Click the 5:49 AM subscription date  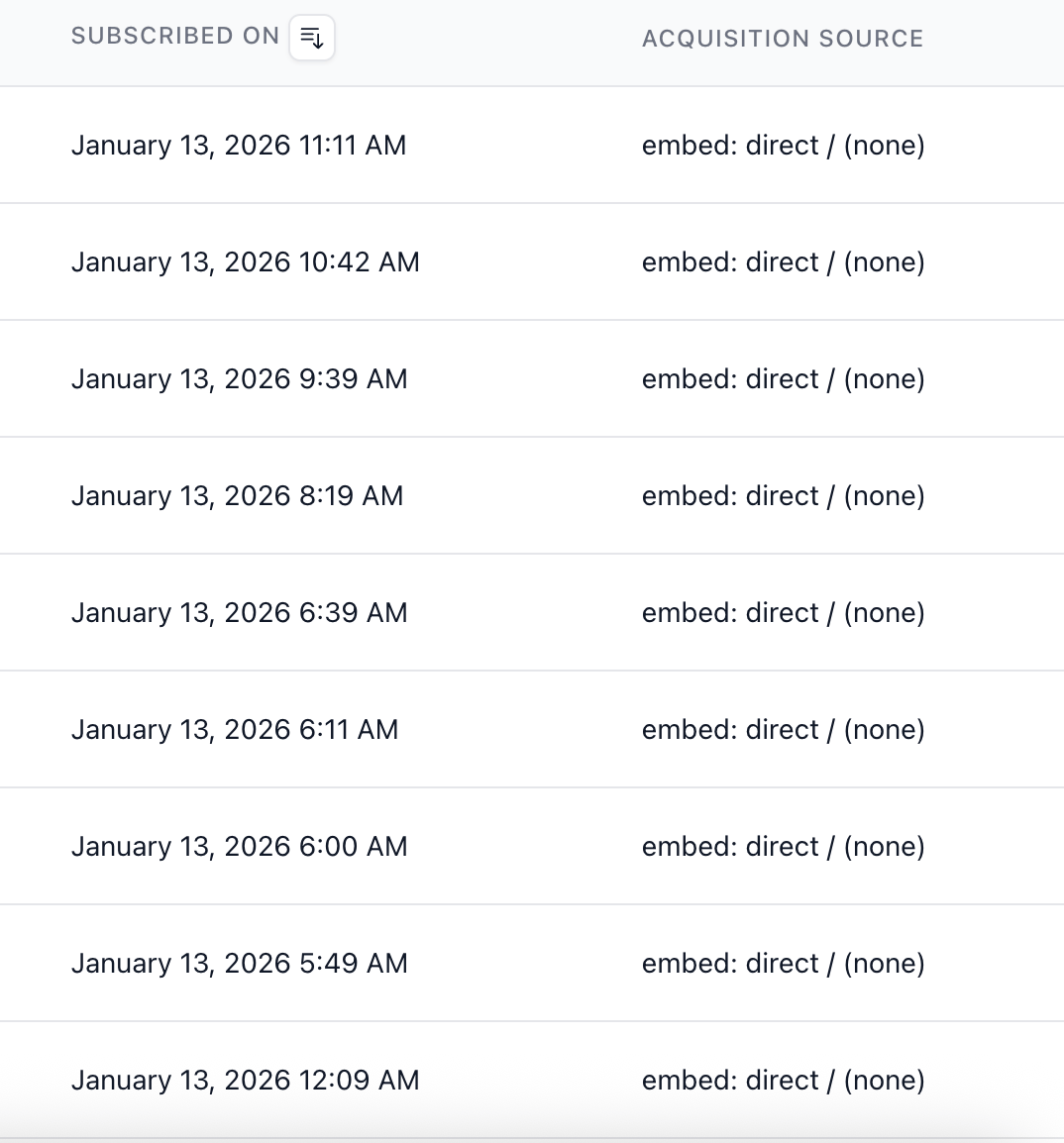240,964
